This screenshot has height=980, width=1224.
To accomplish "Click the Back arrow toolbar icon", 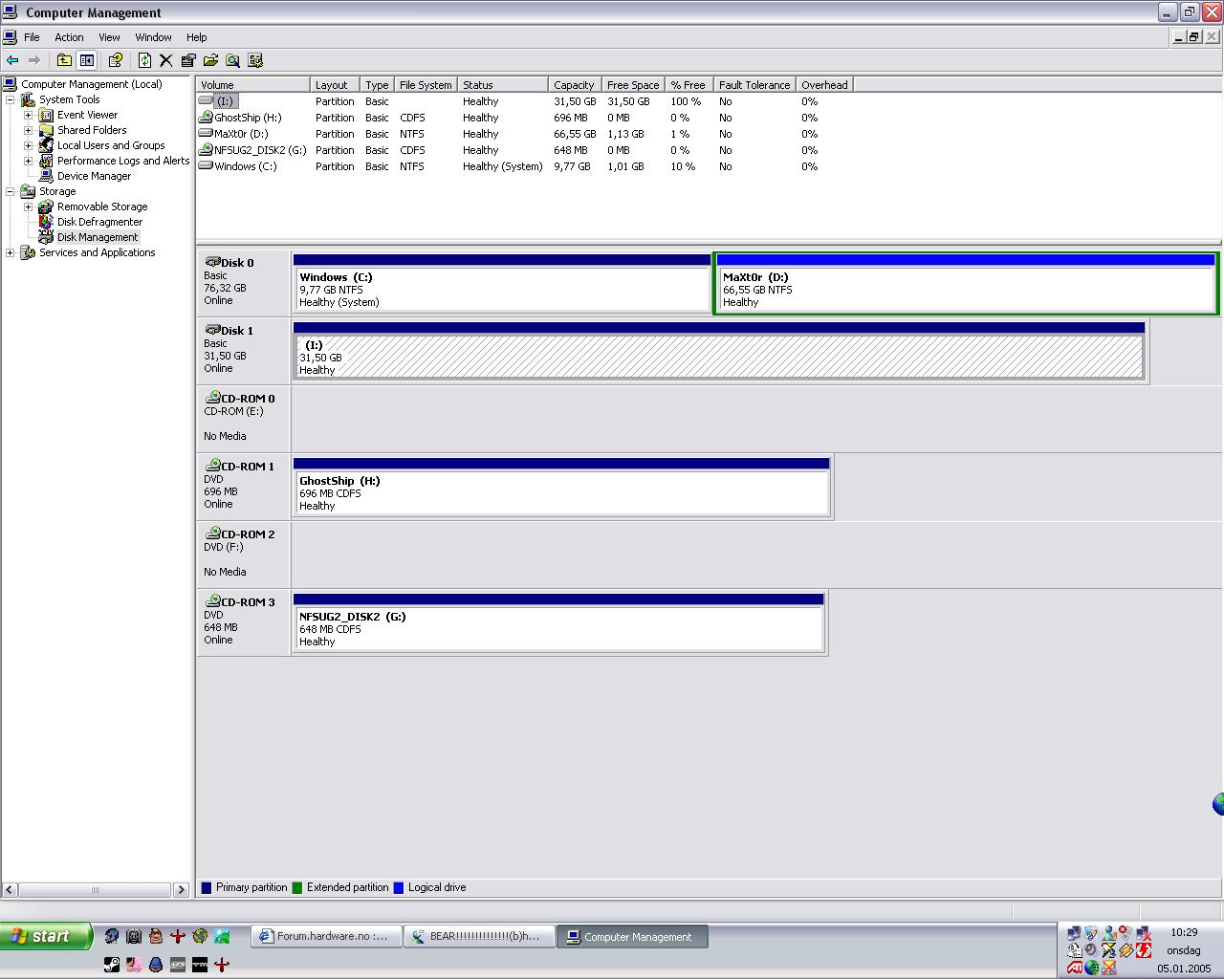I will (x=12, y=60).
